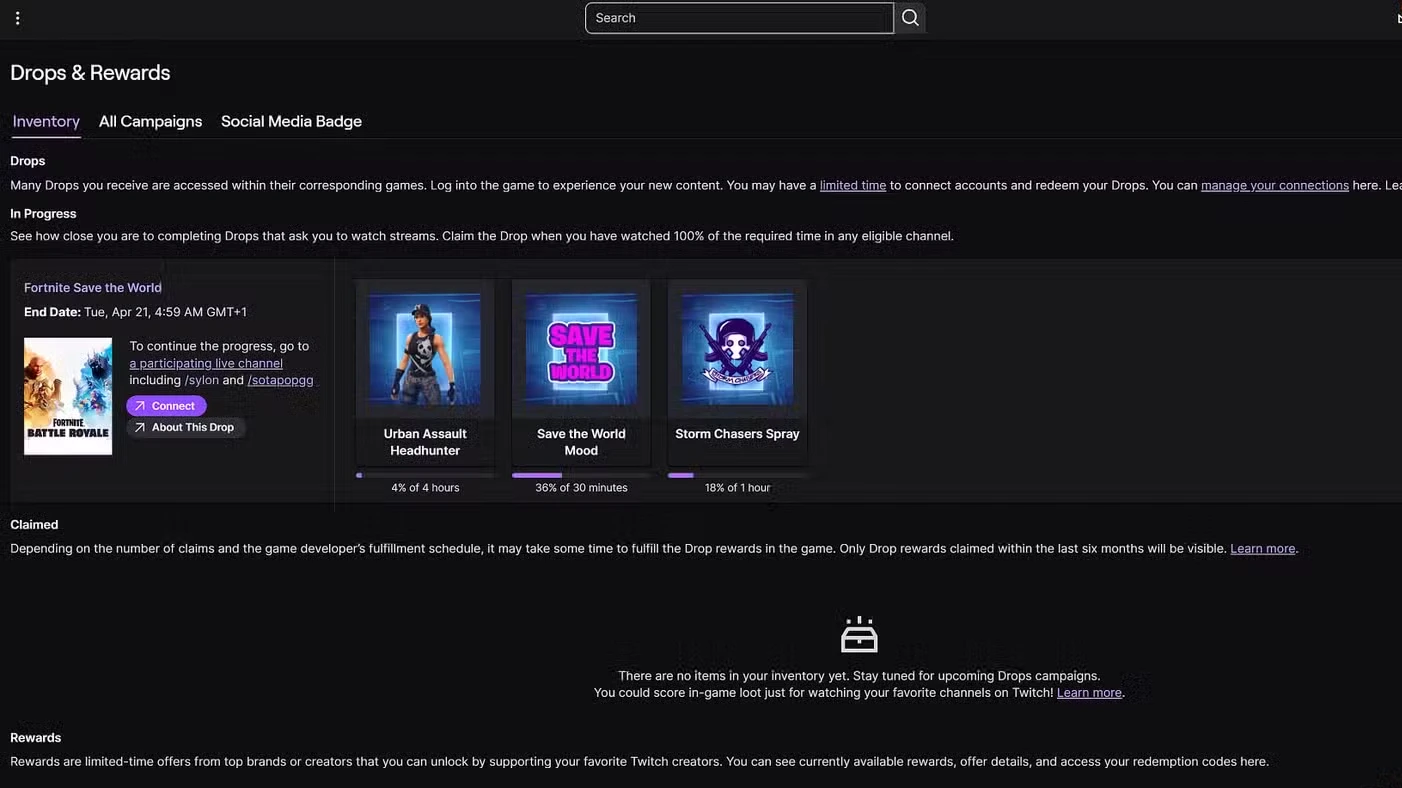Viewport: 1402px width, 788px height.
Task: Focus the Search input field
Action: tap(739, 18)
